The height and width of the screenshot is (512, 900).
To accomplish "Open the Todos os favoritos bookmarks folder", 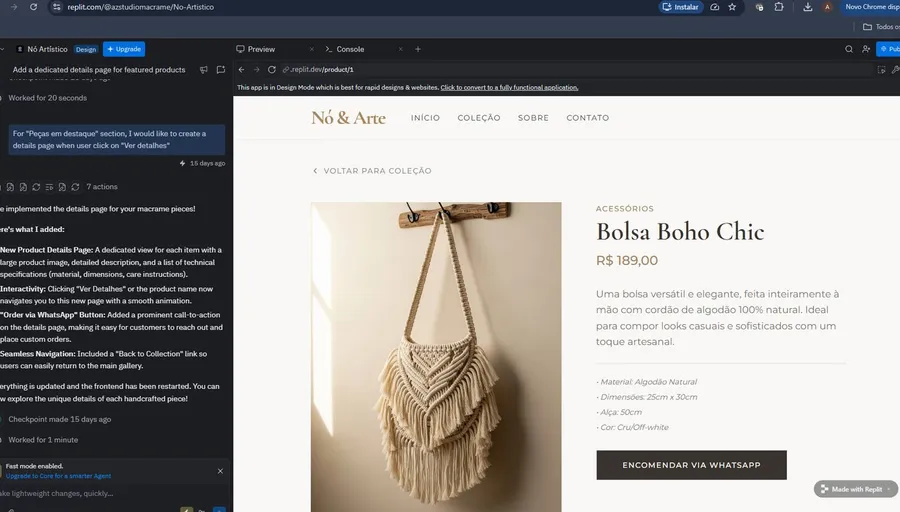I will [882, 26].
